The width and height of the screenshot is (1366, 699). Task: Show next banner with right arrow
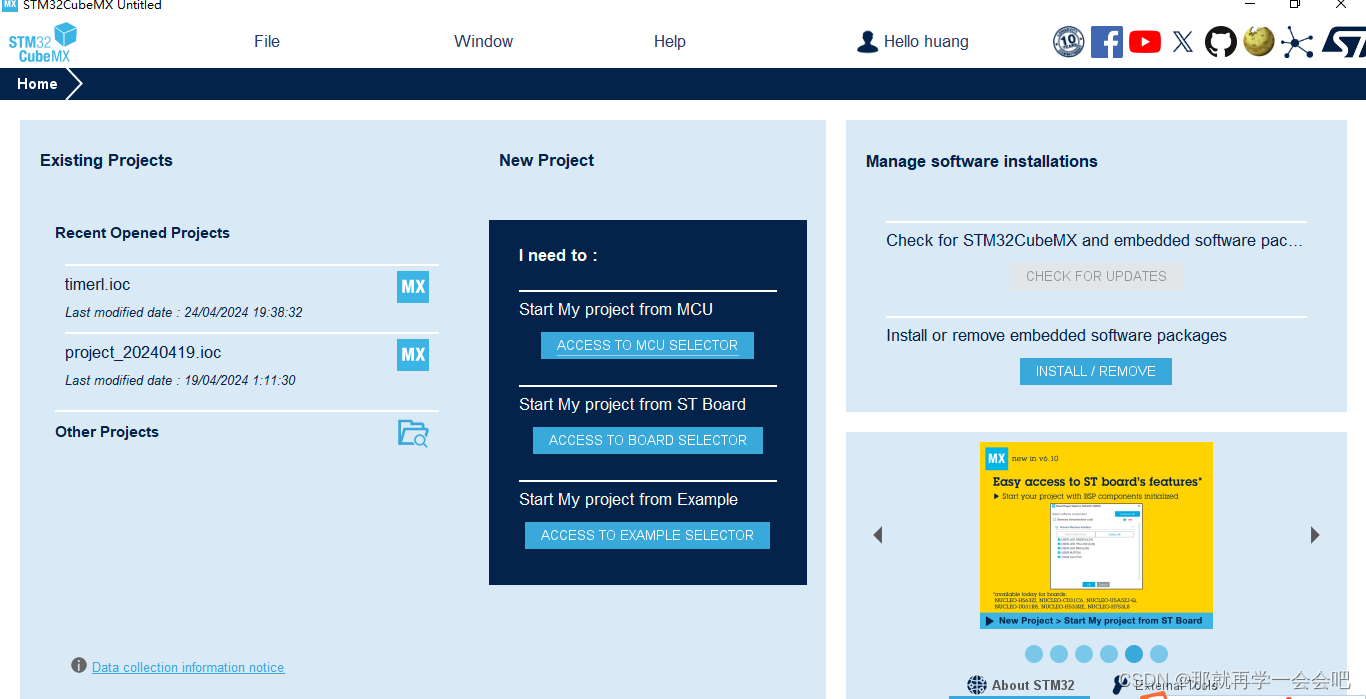[1315, 535]
